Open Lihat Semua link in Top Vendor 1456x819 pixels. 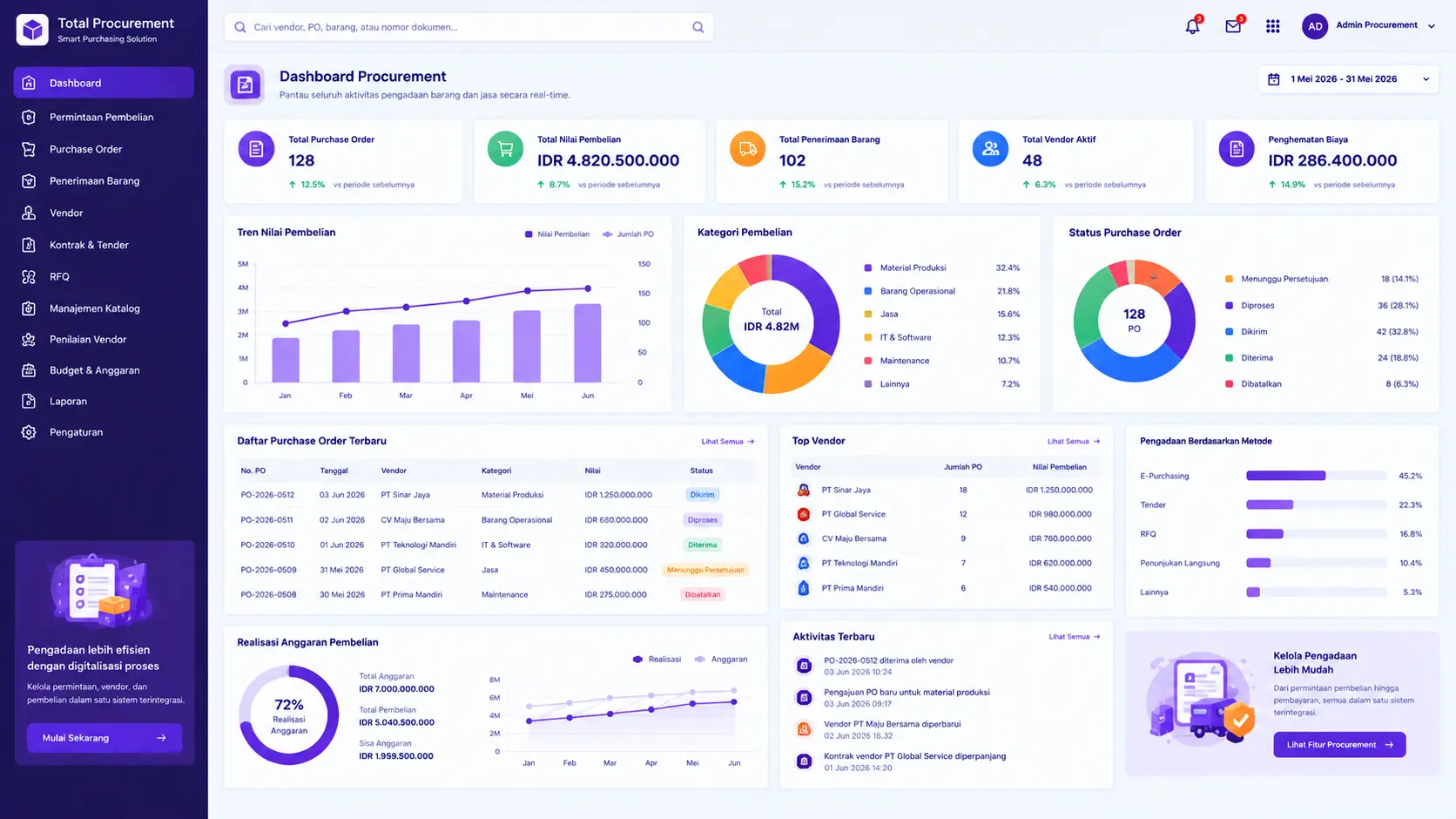(1074, 442)
